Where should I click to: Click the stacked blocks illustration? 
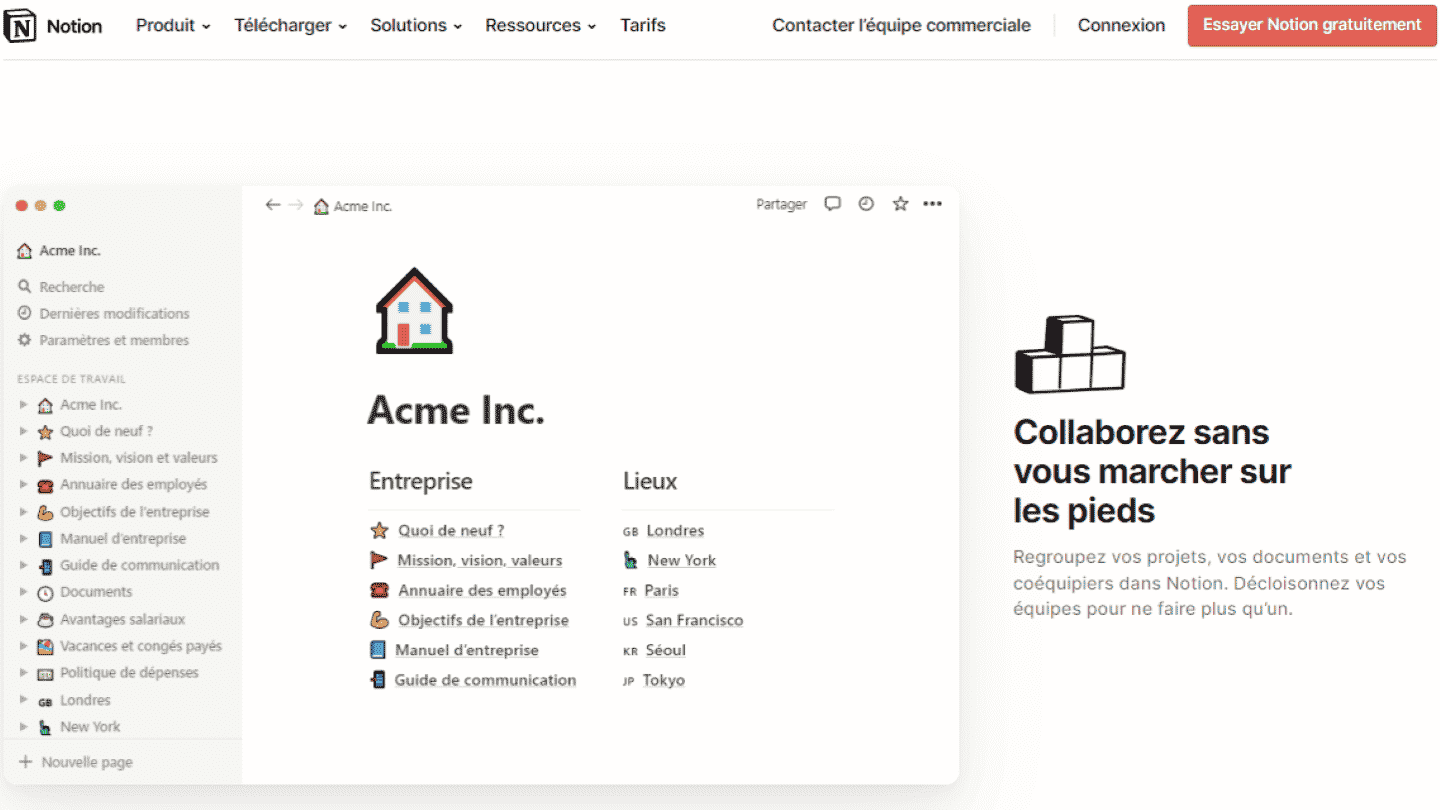pyautogui.click(x=1069, y=354)
